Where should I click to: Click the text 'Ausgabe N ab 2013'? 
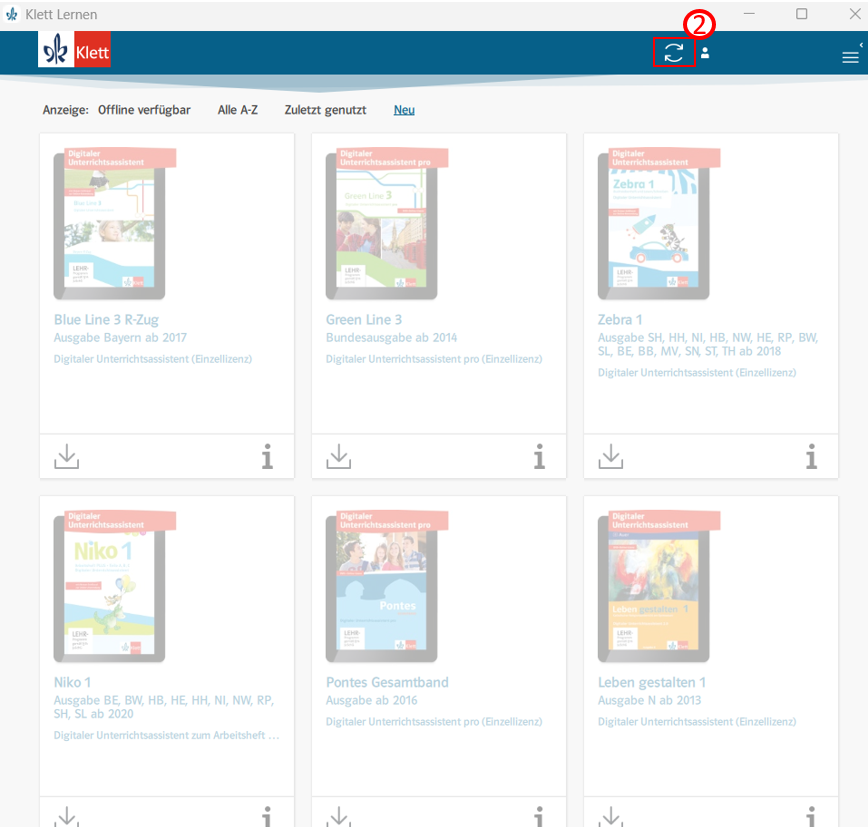click(649, 700)
